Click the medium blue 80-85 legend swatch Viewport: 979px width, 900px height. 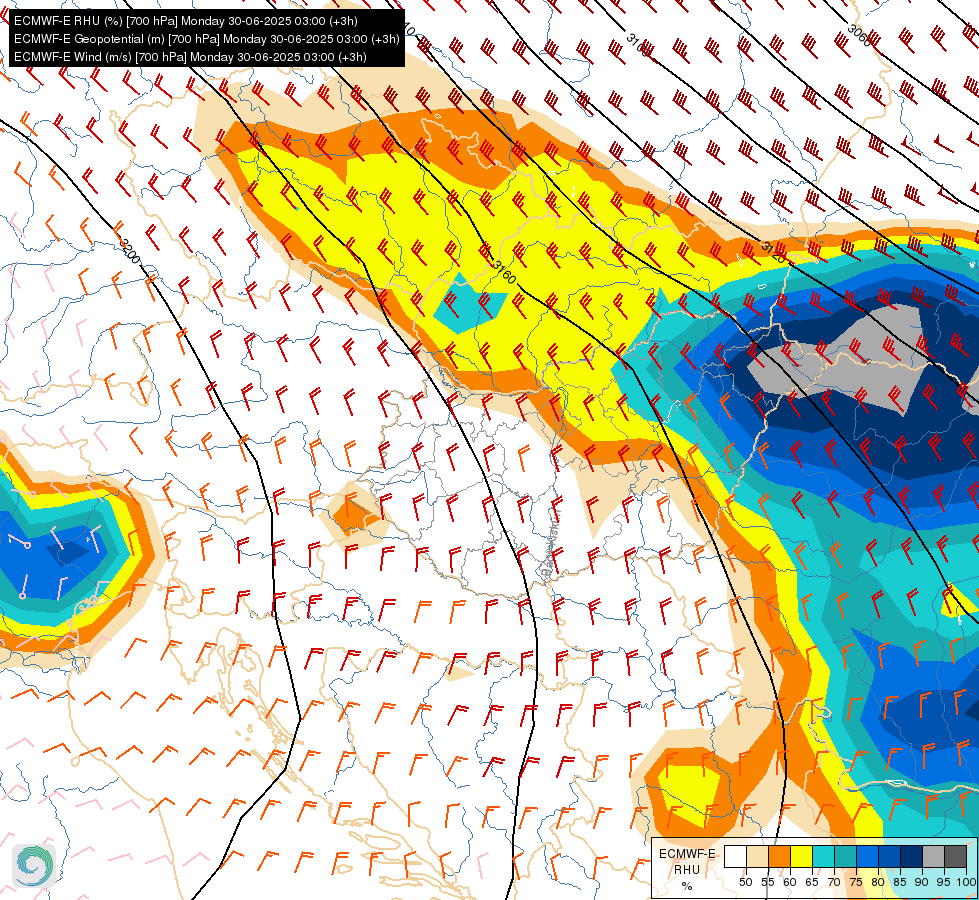tap(890, 856)
